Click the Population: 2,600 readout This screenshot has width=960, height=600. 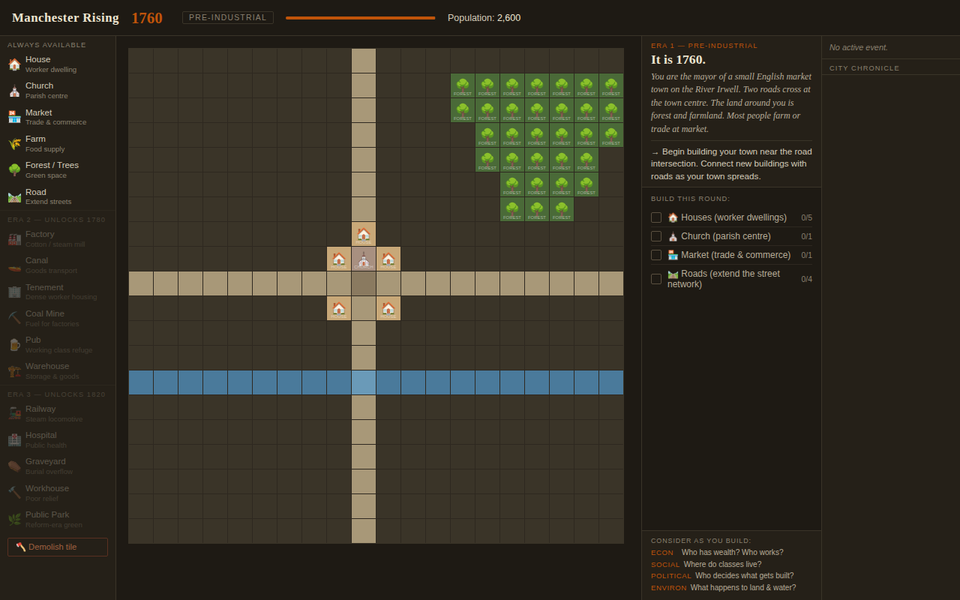(484, 18)
